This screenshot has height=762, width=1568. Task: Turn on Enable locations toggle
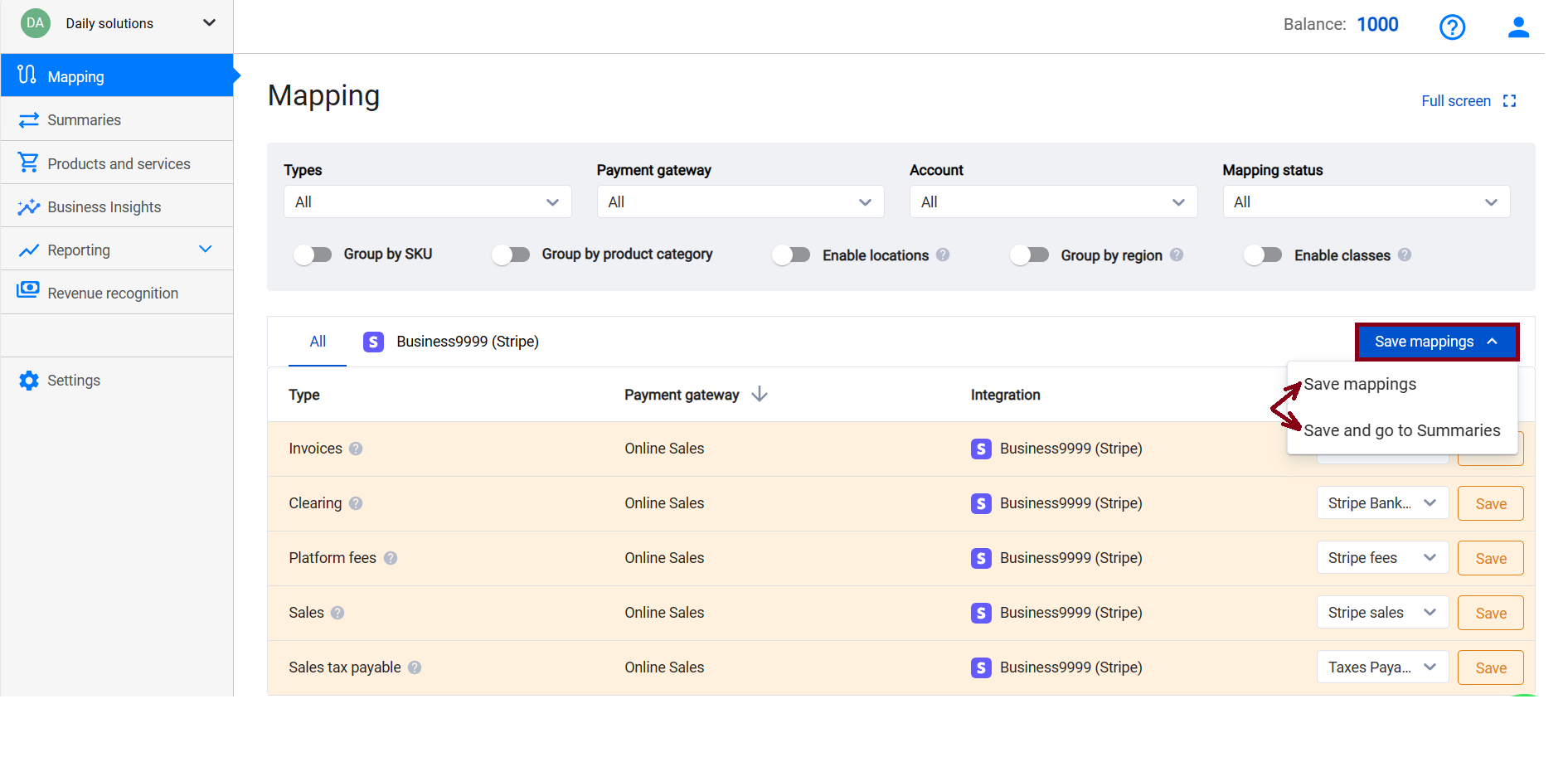791,255
